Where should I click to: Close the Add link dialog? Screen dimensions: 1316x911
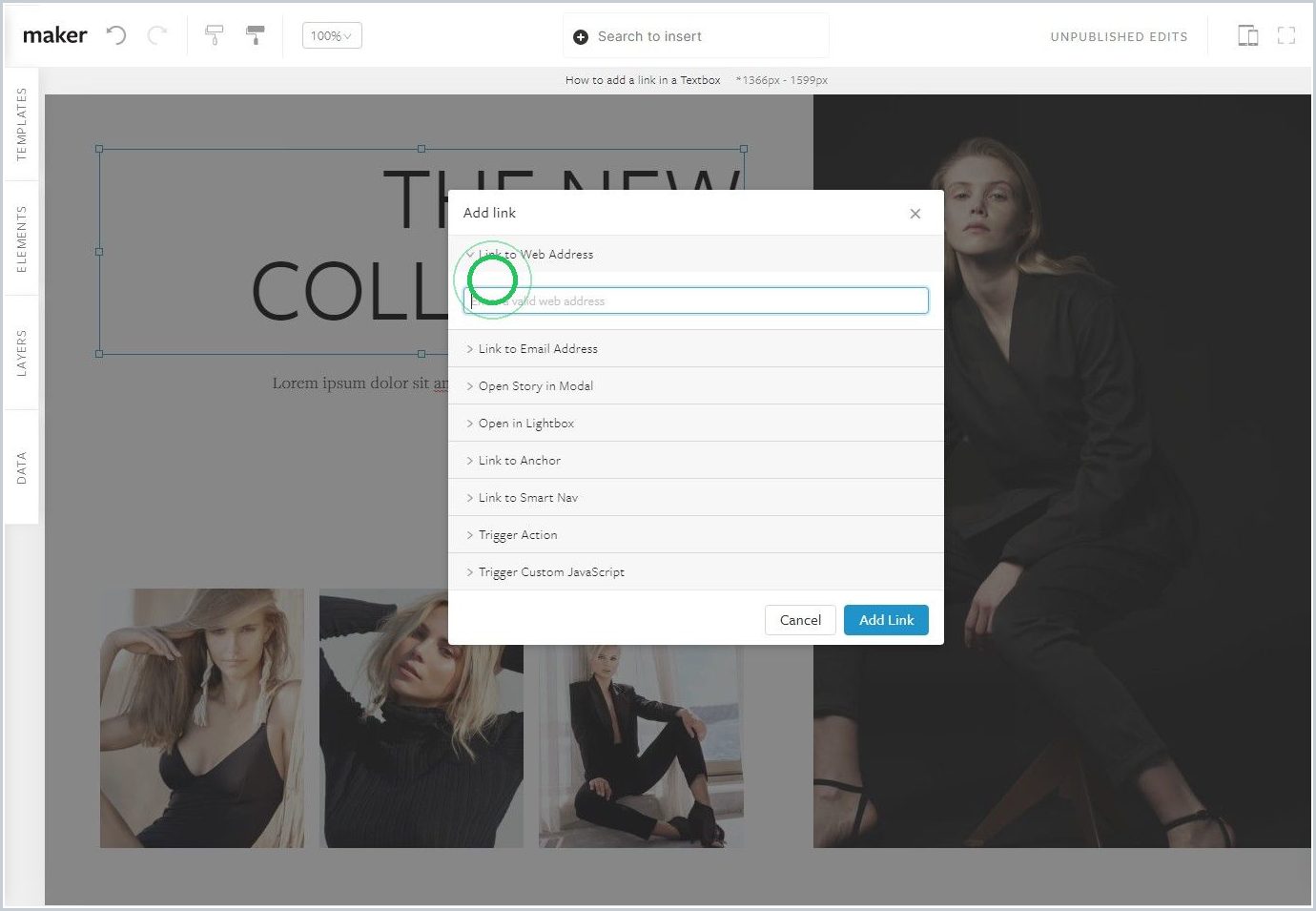click(x=915, y=214)
